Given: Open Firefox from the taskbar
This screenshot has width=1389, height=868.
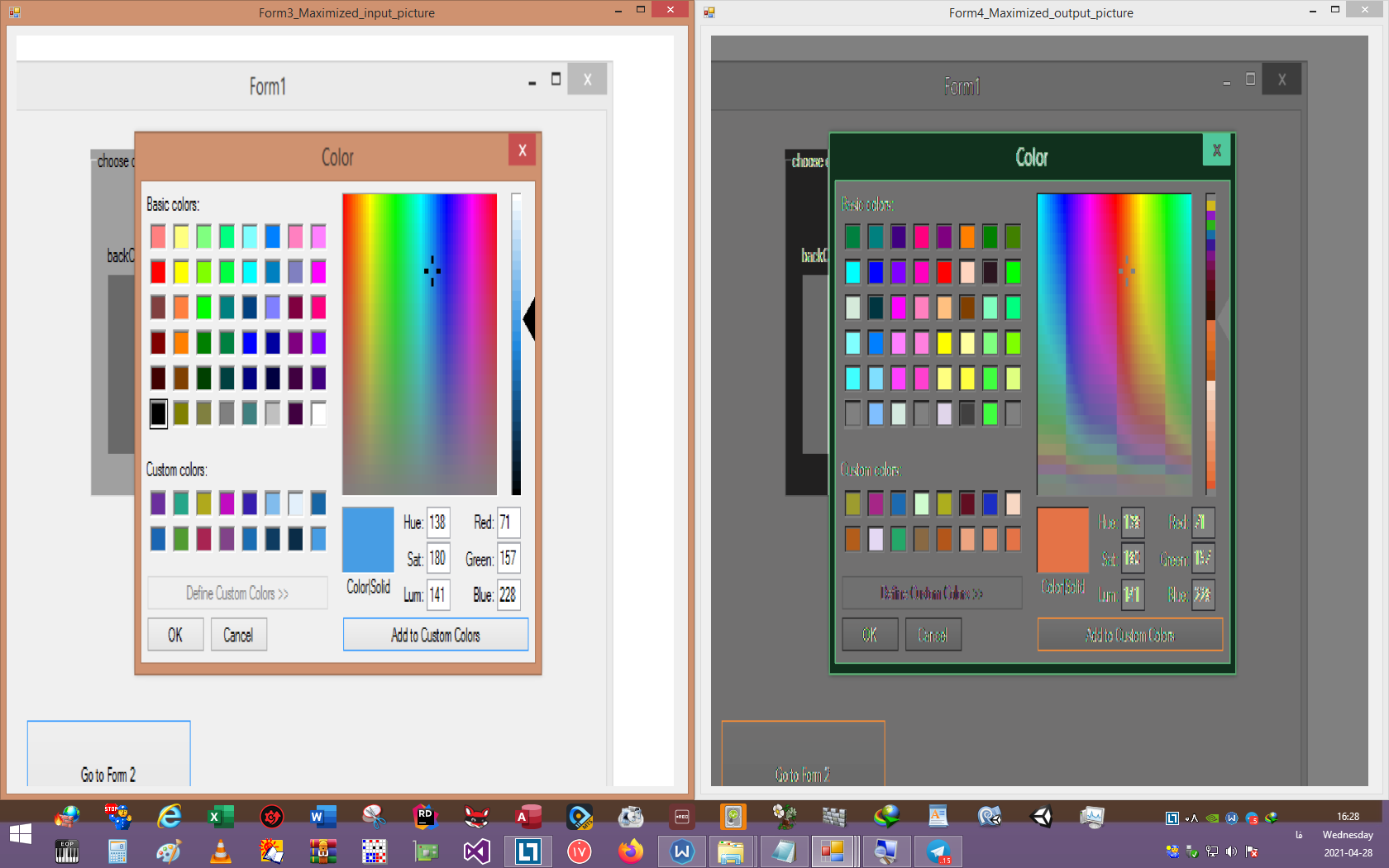Looking at the screenshot, I should point(631,851).
